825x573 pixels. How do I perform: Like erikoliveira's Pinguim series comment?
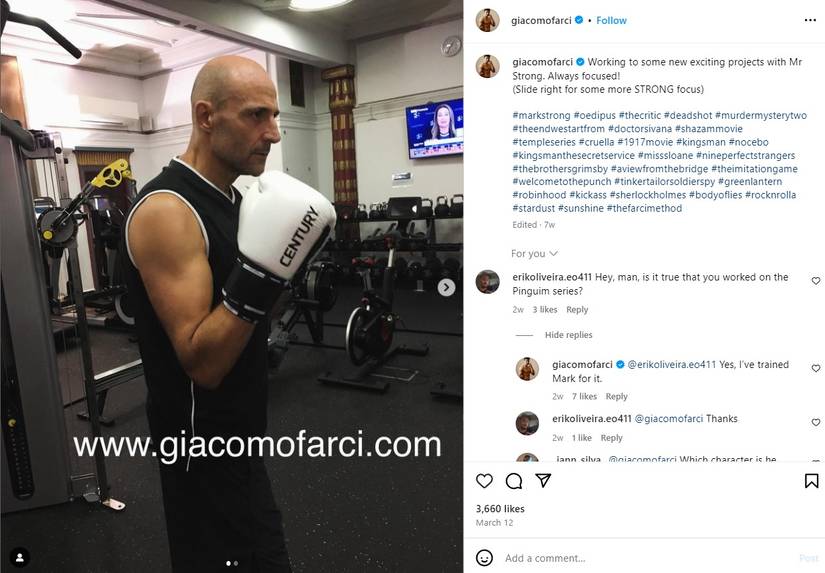click(816, 281)
